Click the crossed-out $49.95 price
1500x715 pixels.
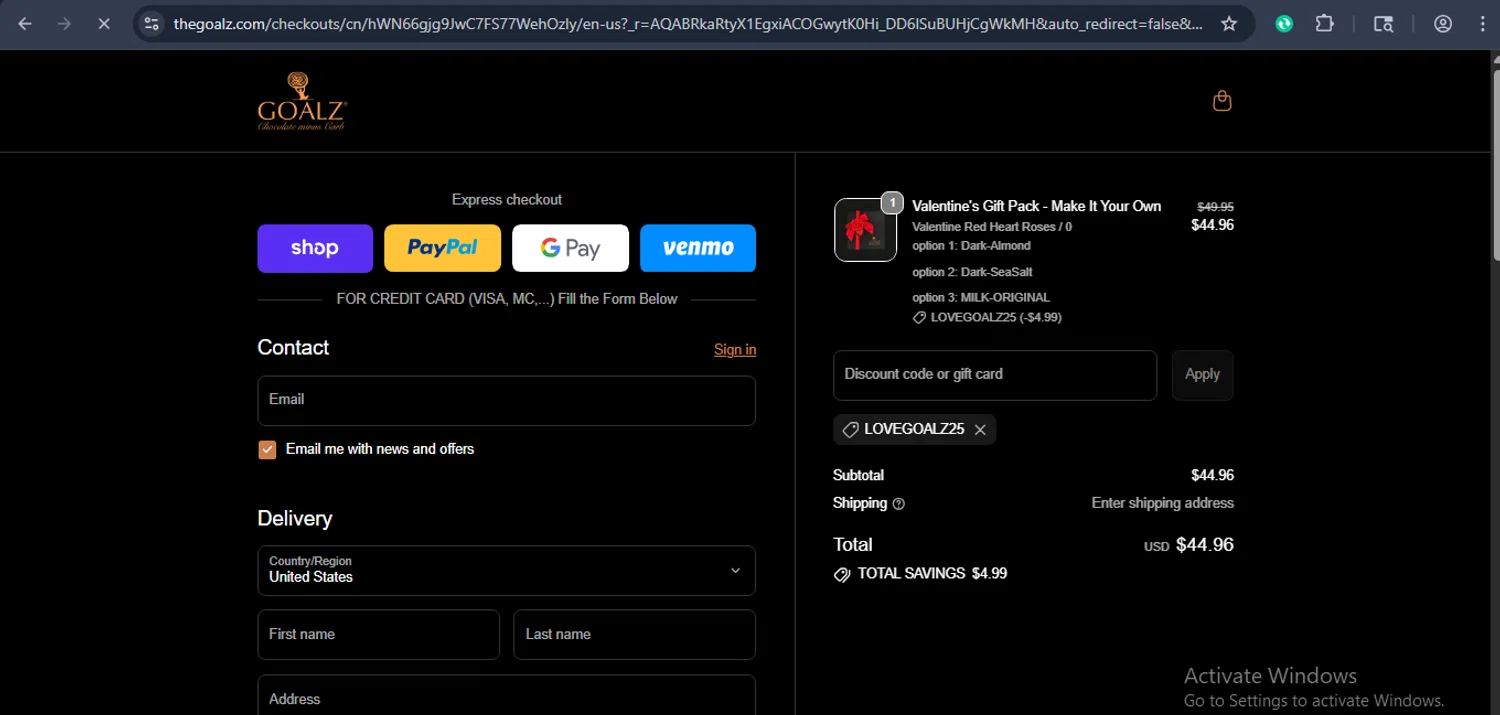coord(1215,207)
